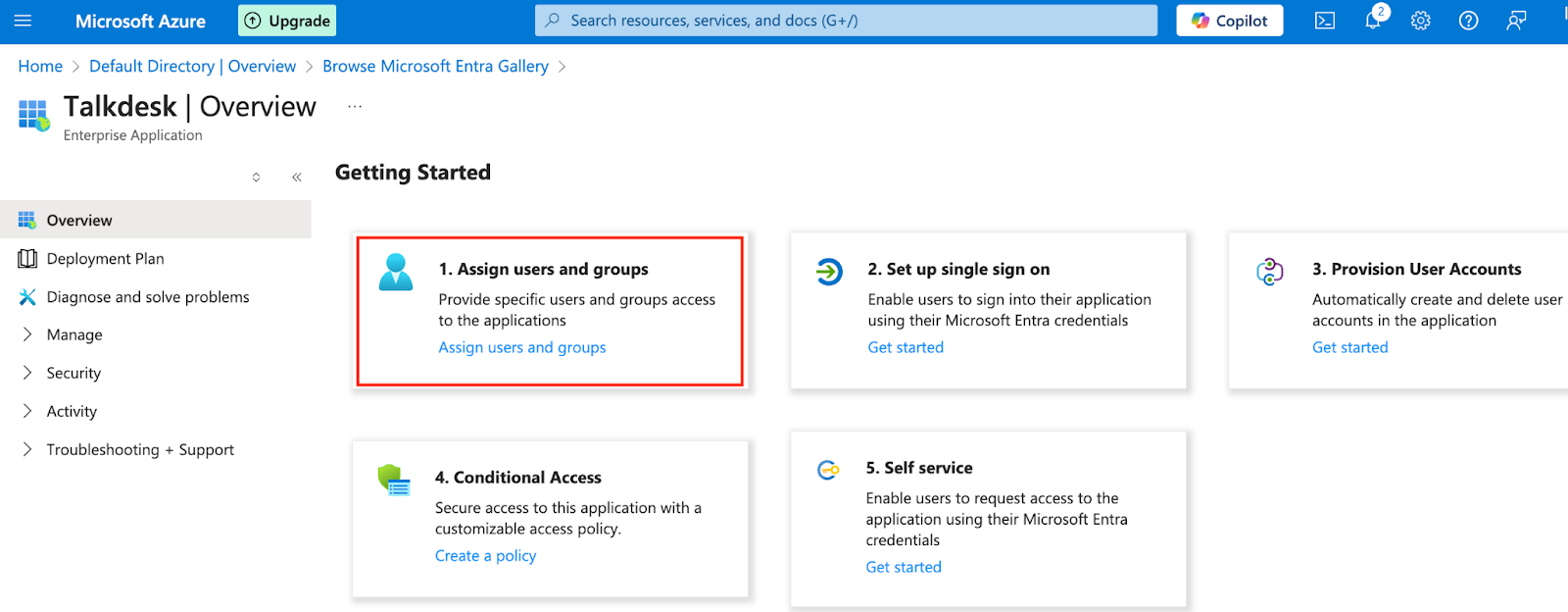1568x612 pixels.
Task: Go to the Home breadcrumb
Action: click(x=40, y=66)
